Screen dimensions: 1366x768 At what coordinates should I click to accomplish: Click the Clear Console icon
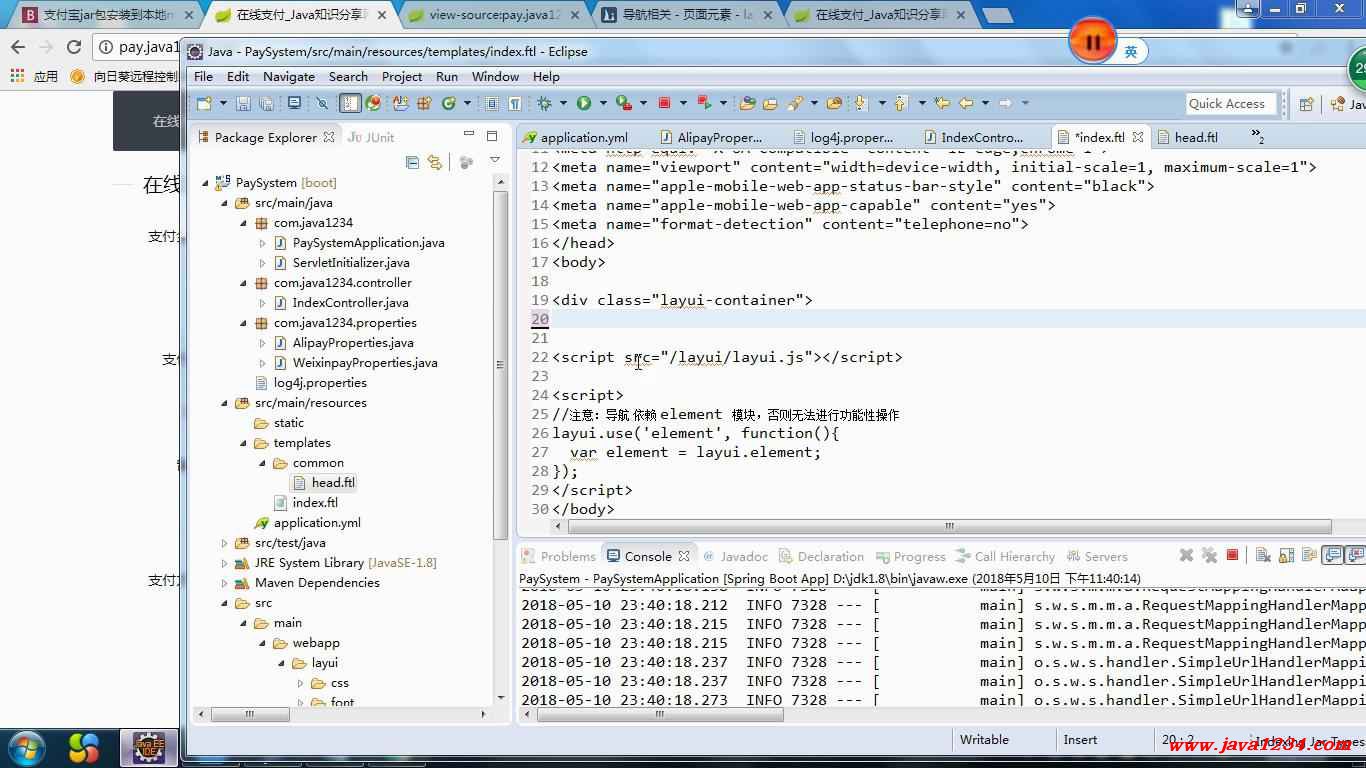(x=1263, y=555)
